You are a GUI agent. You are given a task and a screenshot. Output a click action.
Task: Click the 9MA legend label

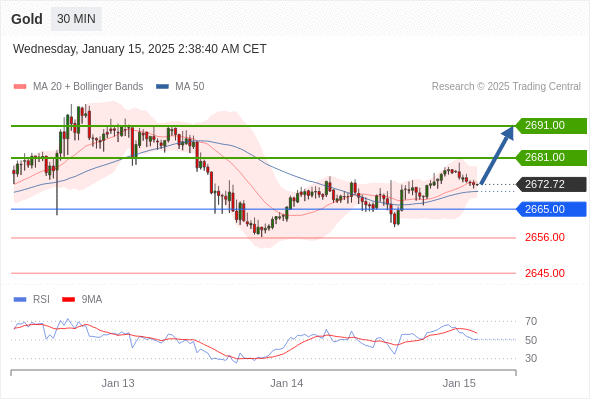pos(92,300)
